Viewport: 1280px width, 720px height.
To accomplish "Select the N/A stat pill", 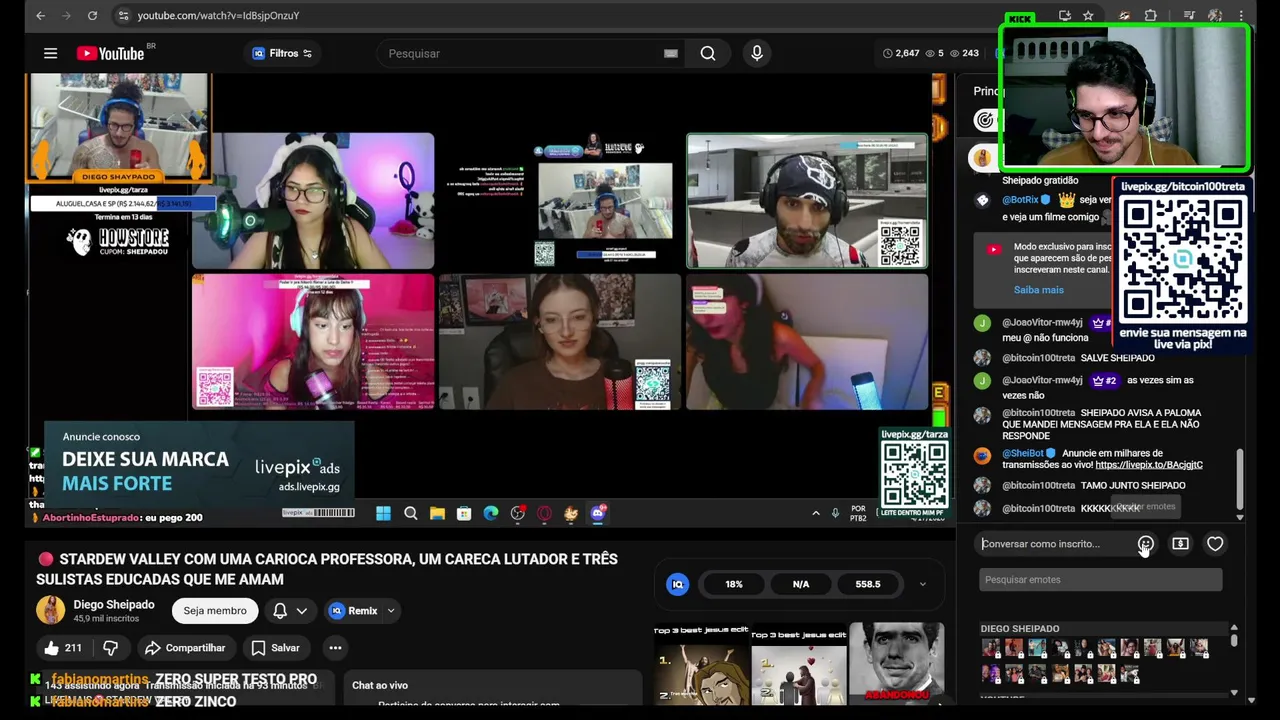I will click(801, 584).
